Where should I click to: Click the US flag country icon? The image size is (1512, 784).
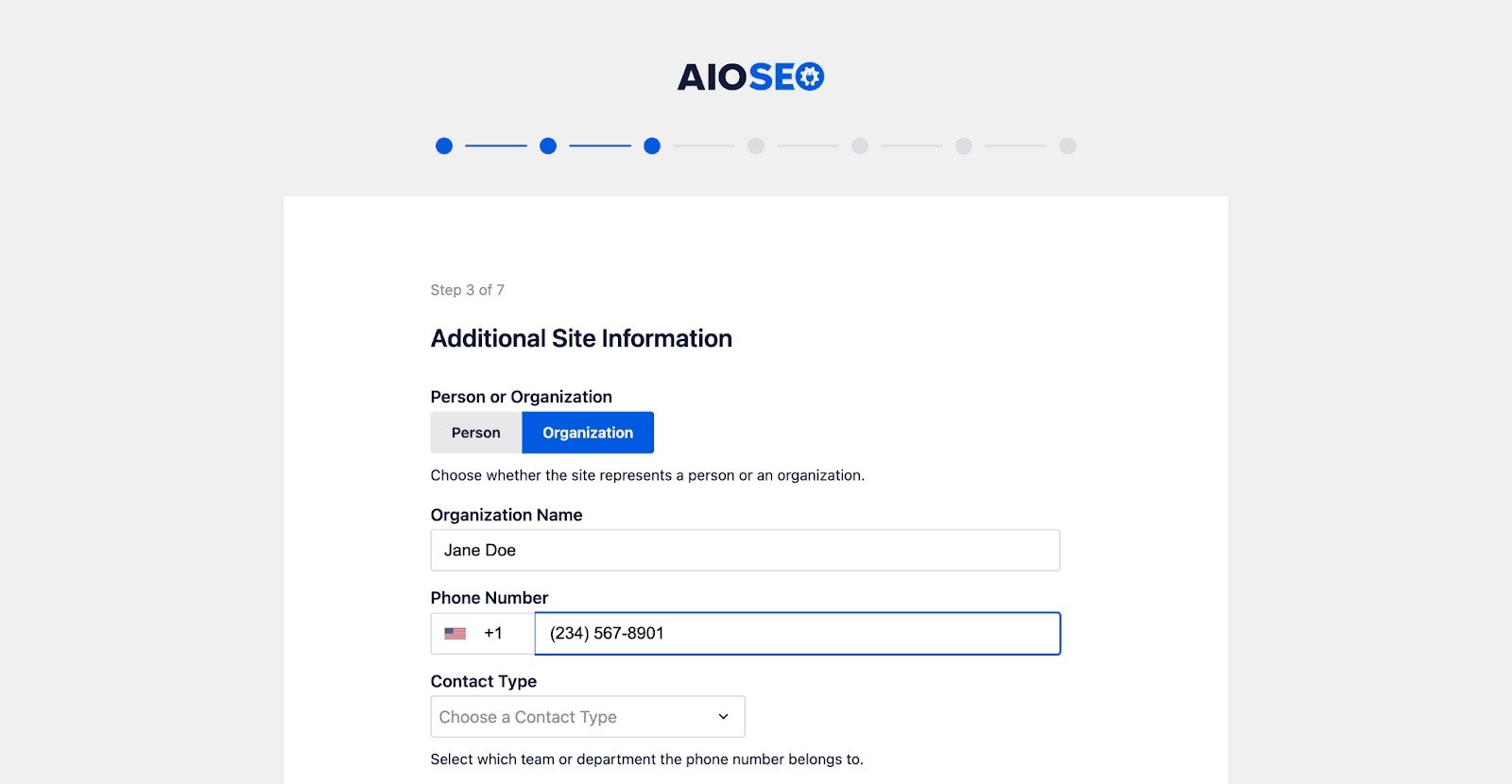455,634
